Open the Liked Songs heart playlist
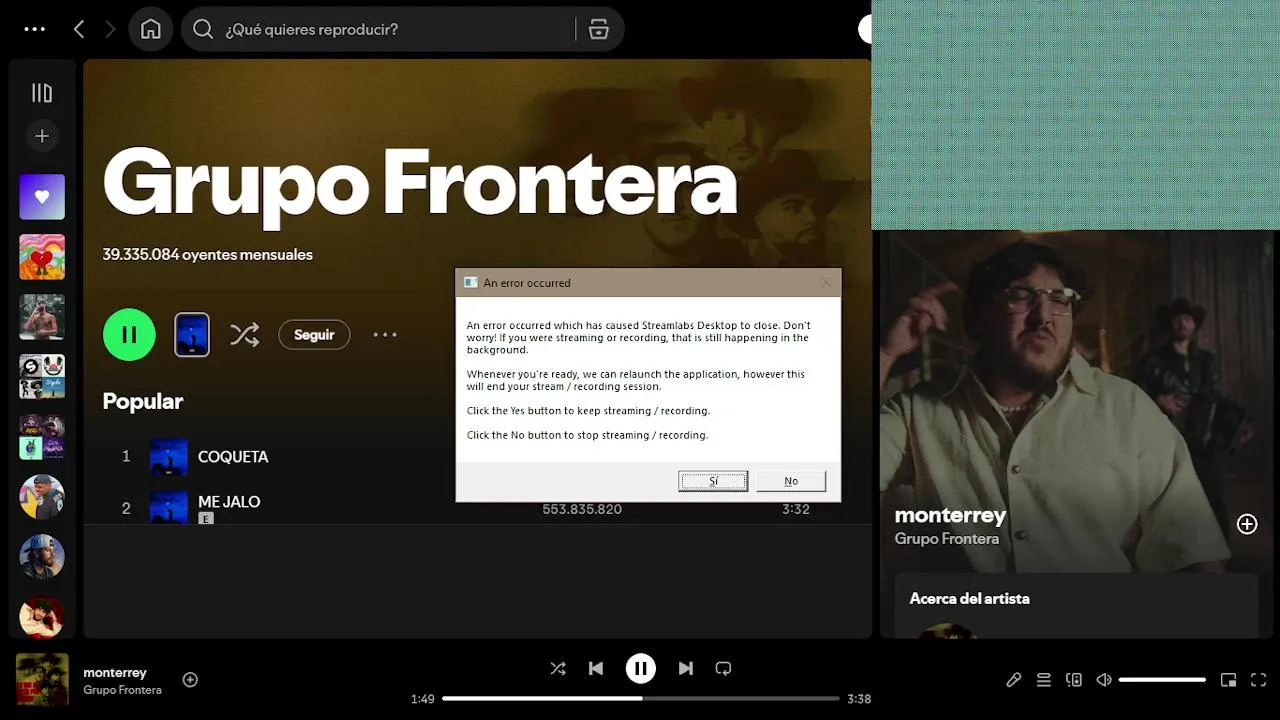The image size is (1280, 720). 42,197
